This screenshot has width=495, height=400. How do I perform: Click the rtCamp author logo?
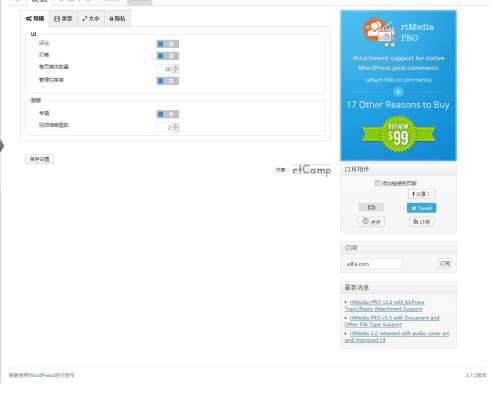312,170
